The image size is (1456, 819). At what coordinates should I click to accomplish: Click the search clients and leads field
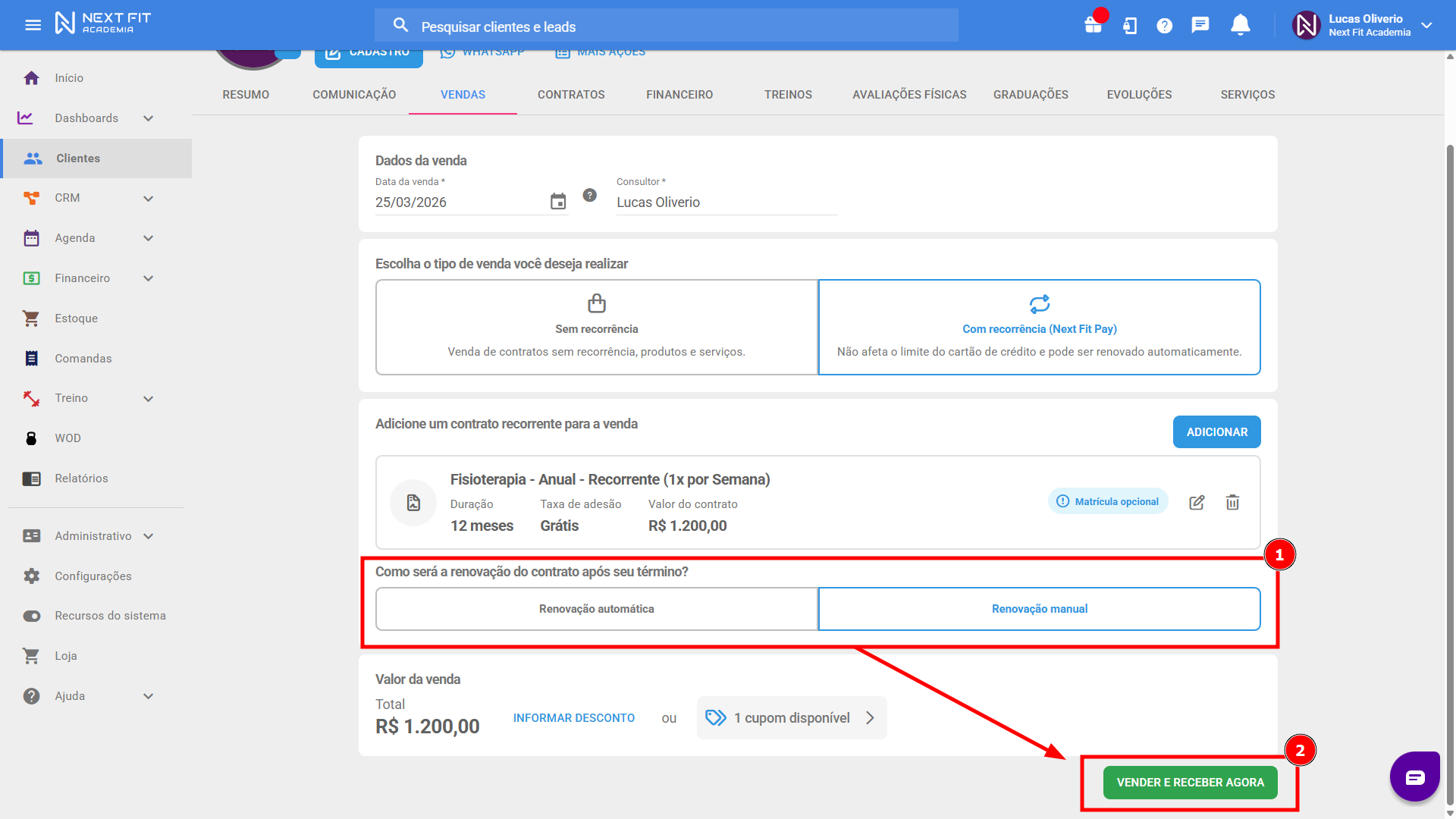pyautogui.click(x=667, y=27)
